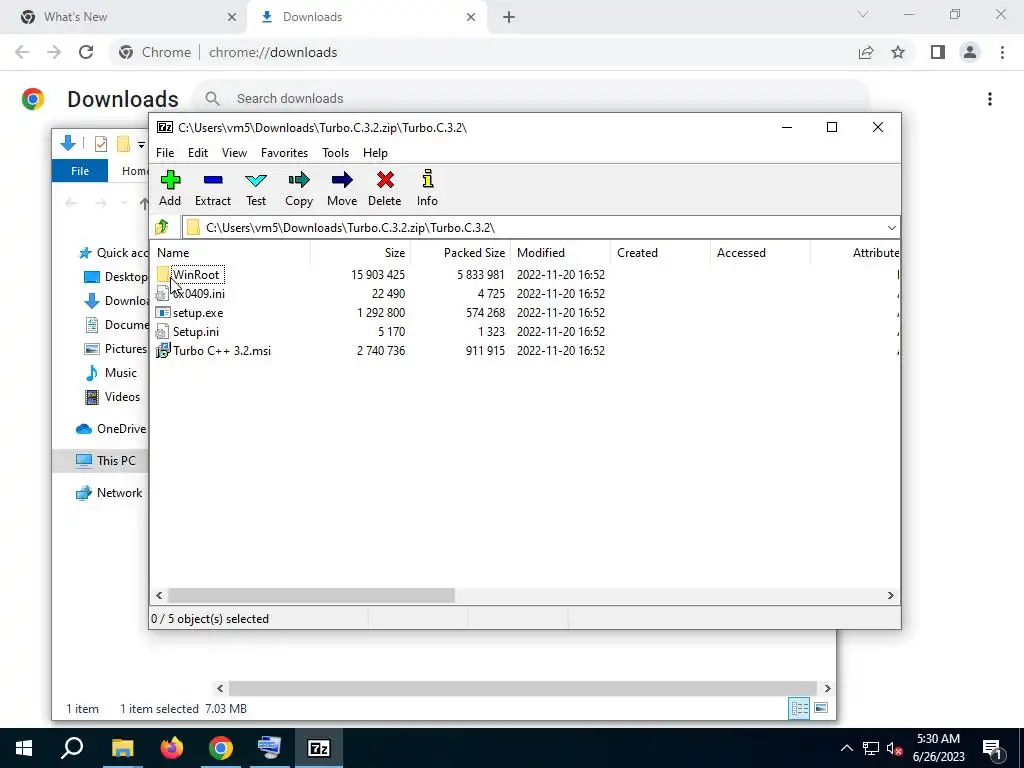This screenshot has height=768, width=1024.
Task: Open the File menu in 7-Zip
Action: tap(165, 153)
